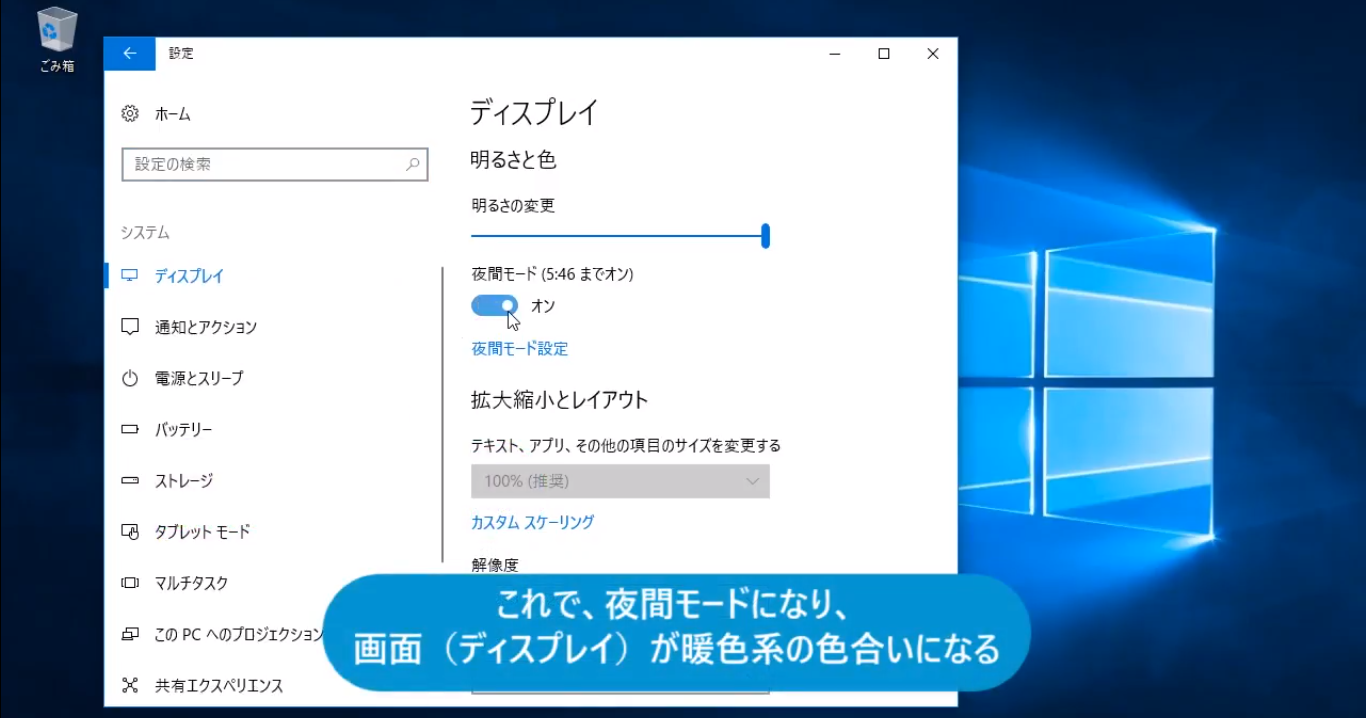Open 電源とスリープ settings

tap(199, 378)
